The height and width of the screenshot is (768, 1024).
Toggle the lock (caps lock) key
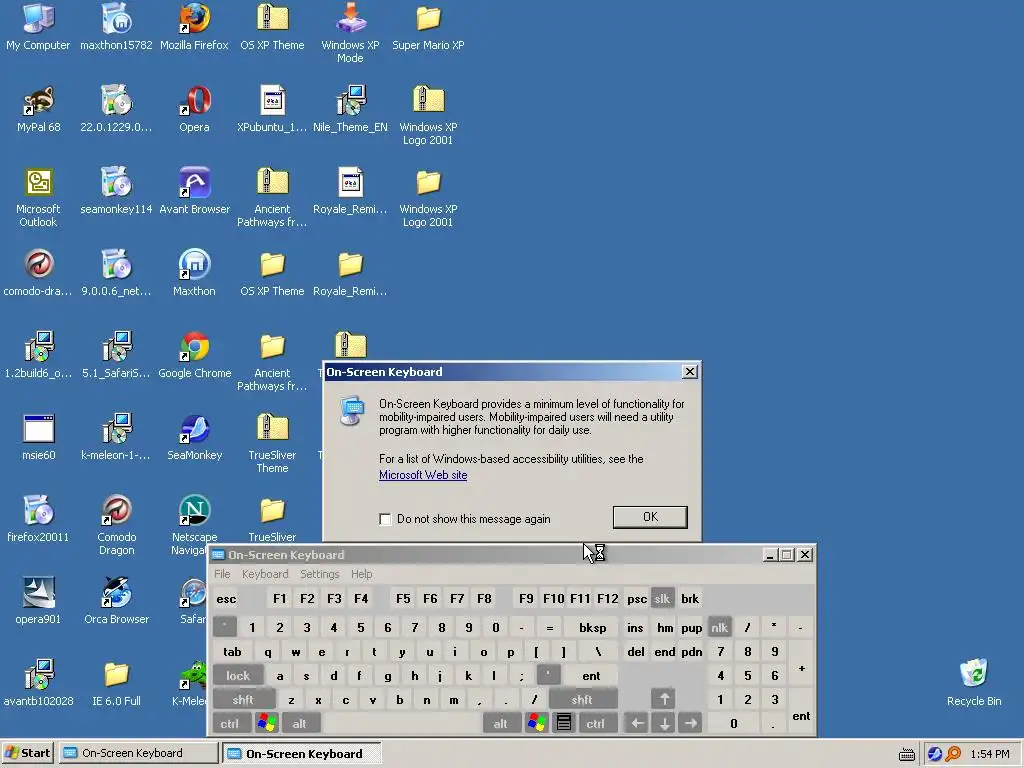click(238, 676)
